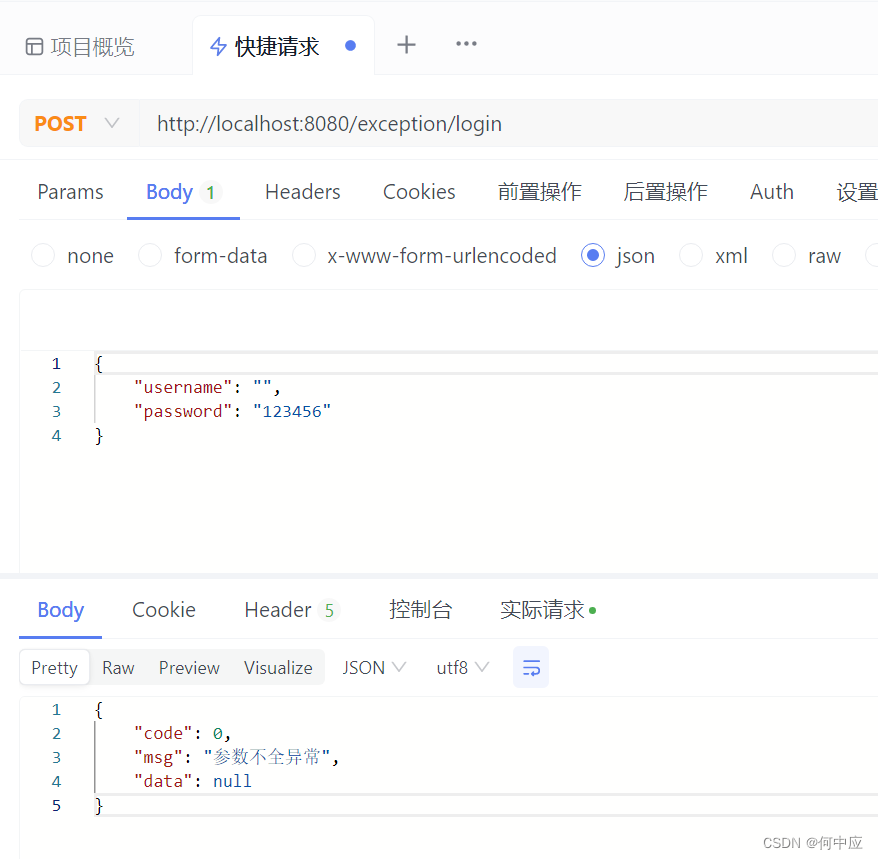Open the request Cookies tab

[419, 192]
